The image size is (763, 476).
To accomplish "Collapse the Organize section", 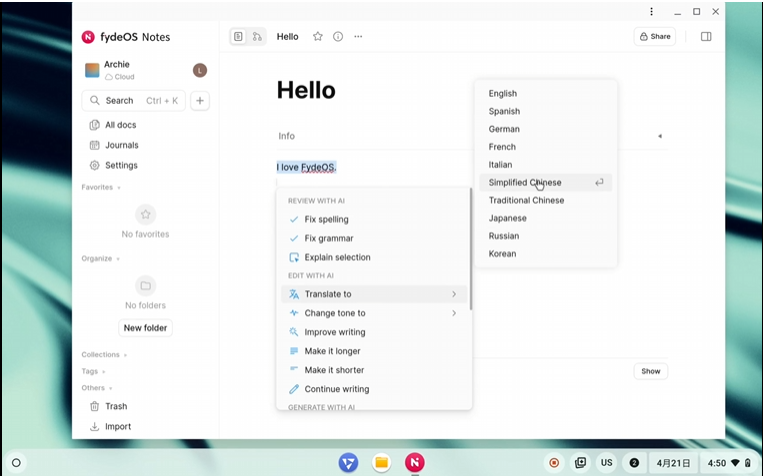I will tap(101, 258).
